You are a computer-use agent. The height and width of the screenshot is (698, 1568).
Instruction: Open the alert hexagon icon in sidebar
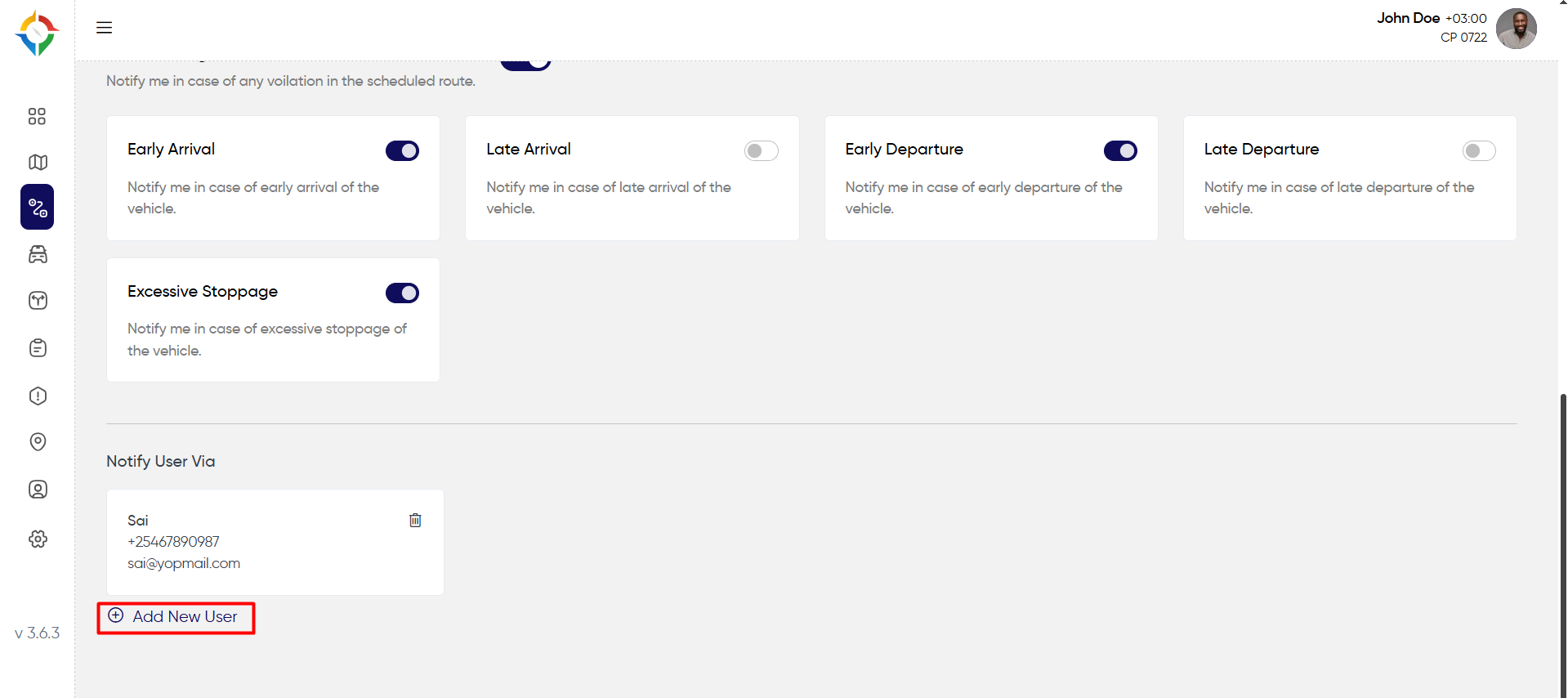[x=38, y=396]
